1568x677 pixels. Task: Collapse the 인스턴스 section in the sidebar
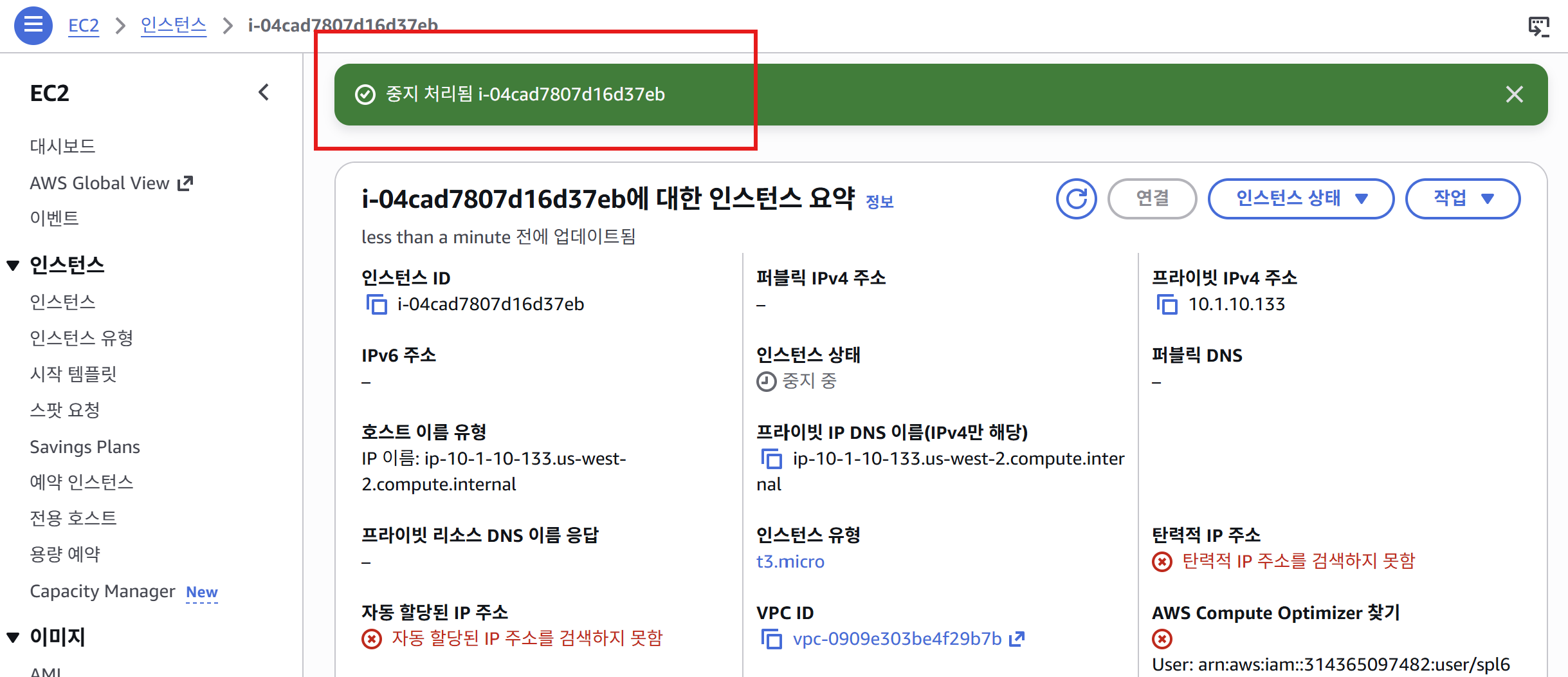pos(13,264)
